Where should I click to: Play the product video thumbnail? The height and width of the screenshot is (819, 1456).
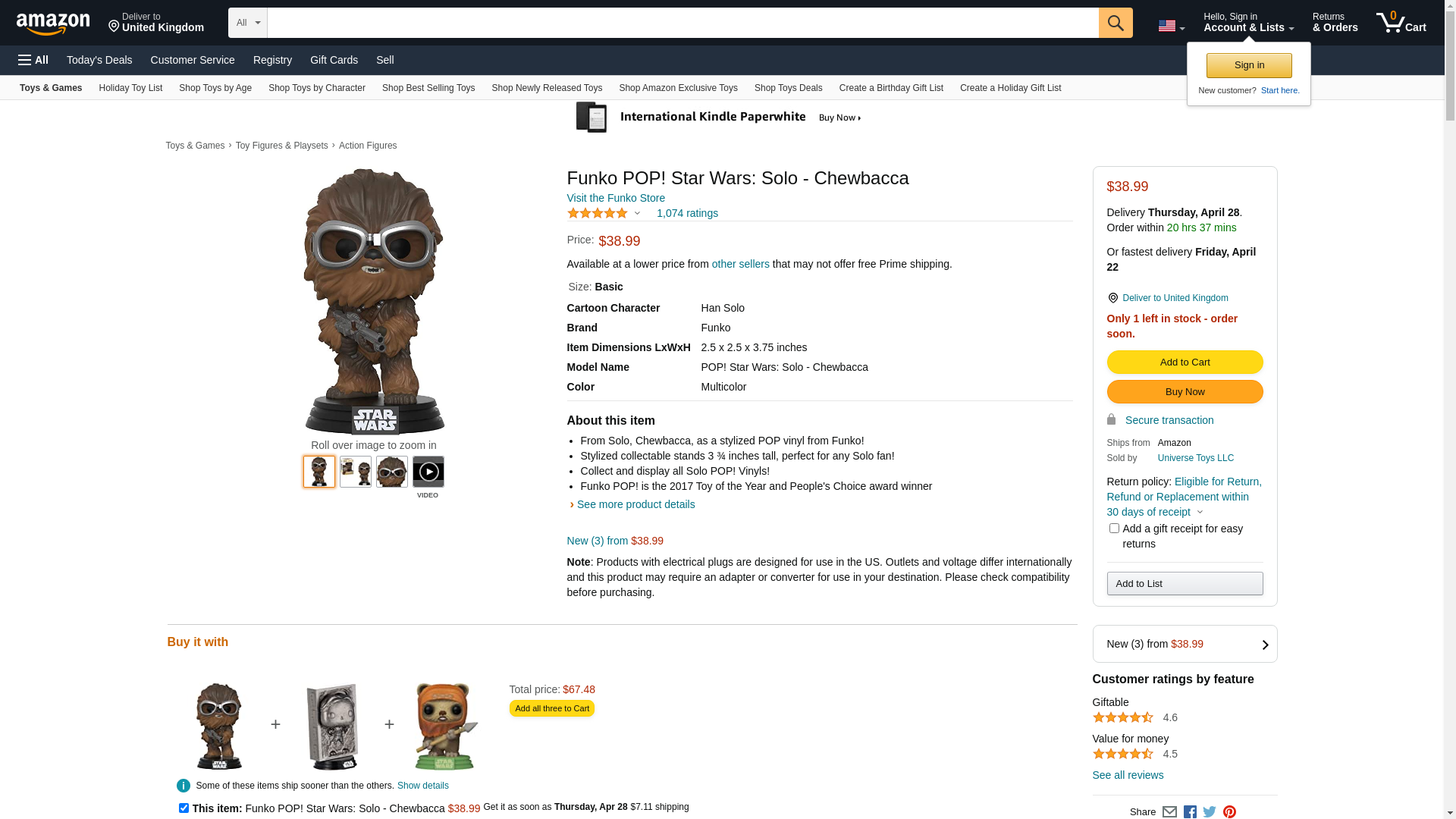(428, 472)
